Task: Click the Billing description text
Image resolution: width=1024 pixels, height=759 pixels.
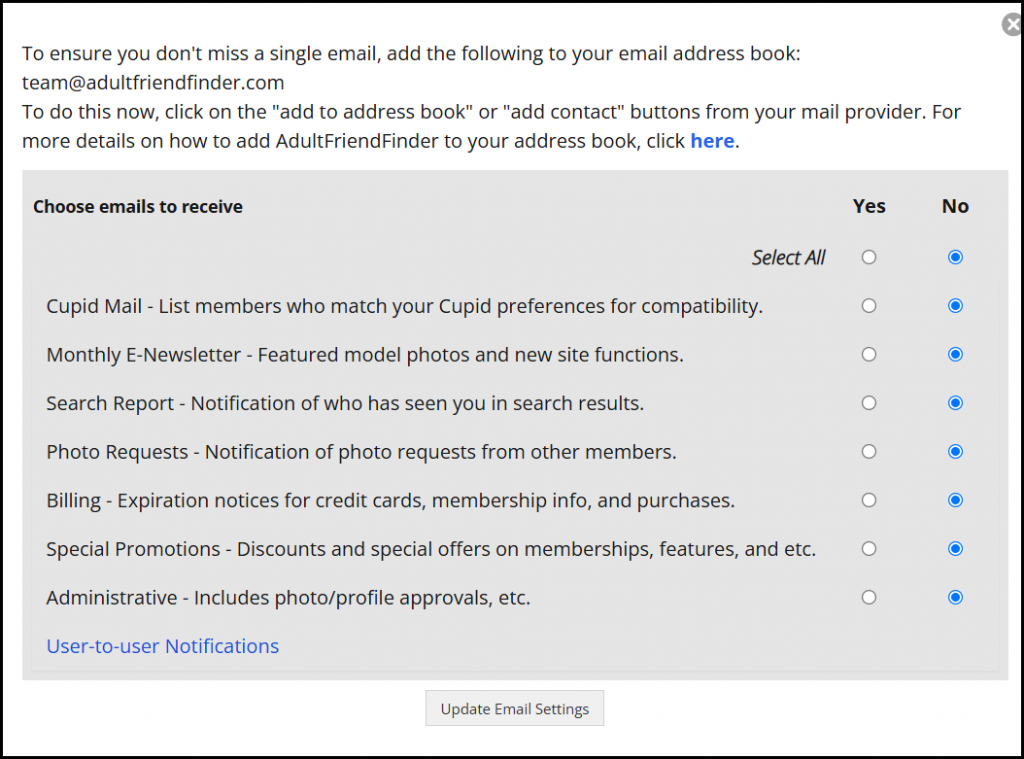Action: pos(391,501)
